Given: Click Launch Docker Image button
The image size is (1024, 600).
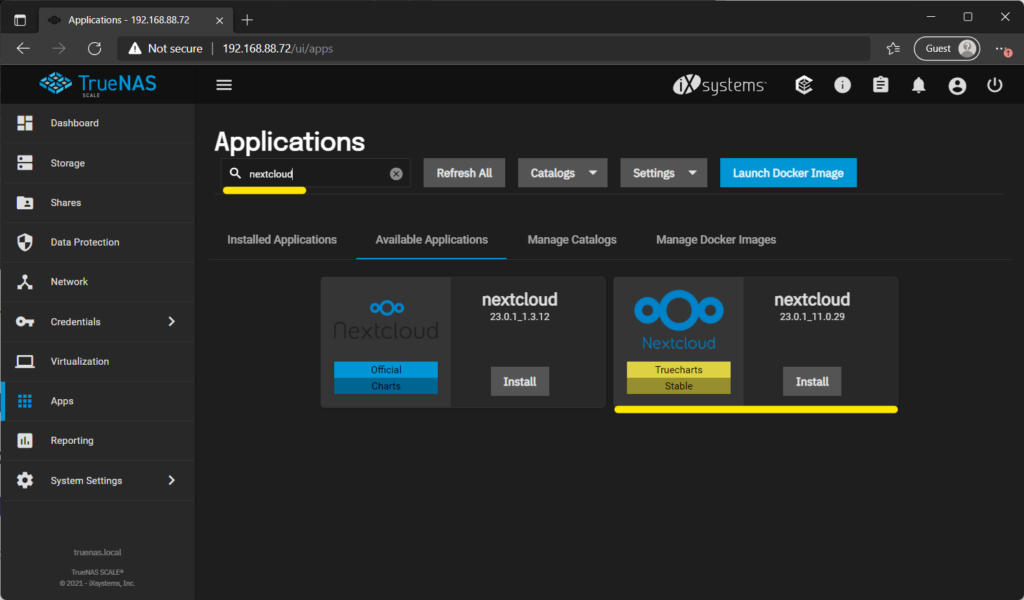Looking at the screenshot, I should [788, 173].
